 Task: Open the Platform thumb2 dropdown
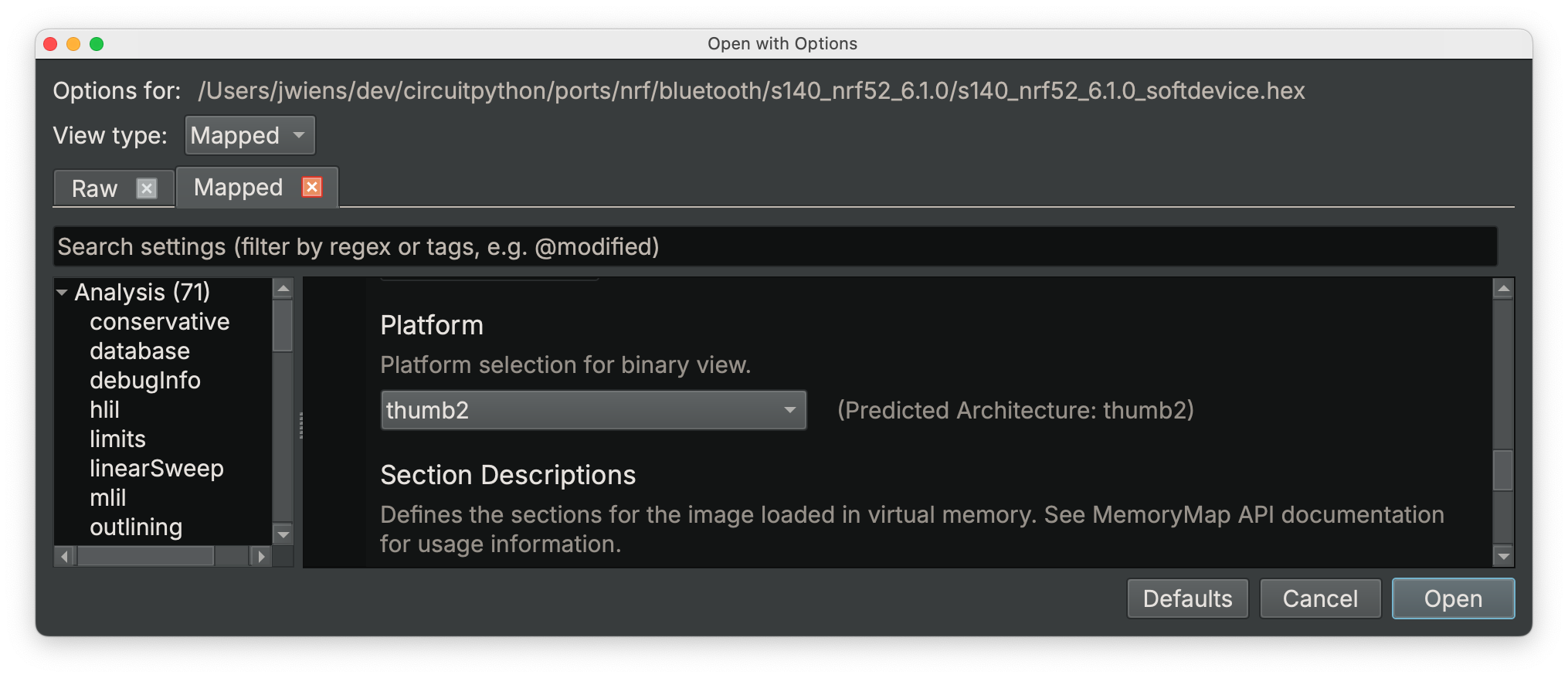point(593,410)
